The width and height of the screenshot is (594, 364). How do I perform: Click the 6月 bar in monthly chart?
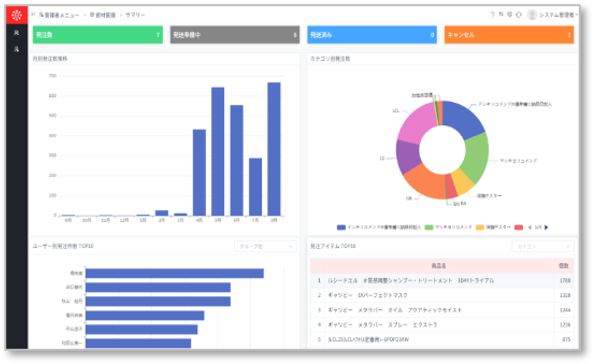pyautogui.click(x=236, y=160)
